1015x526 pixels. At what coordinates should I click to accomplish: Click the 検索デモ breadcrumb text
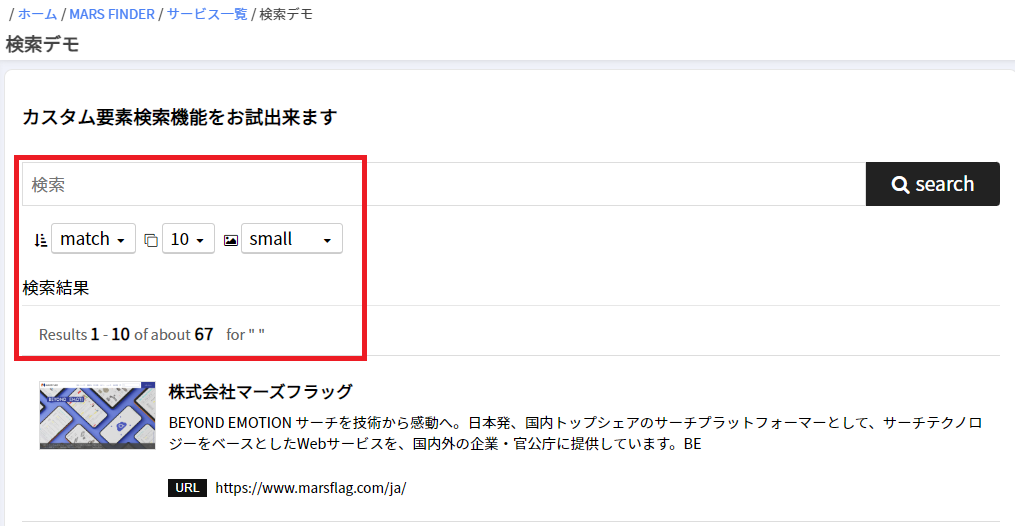286,14
